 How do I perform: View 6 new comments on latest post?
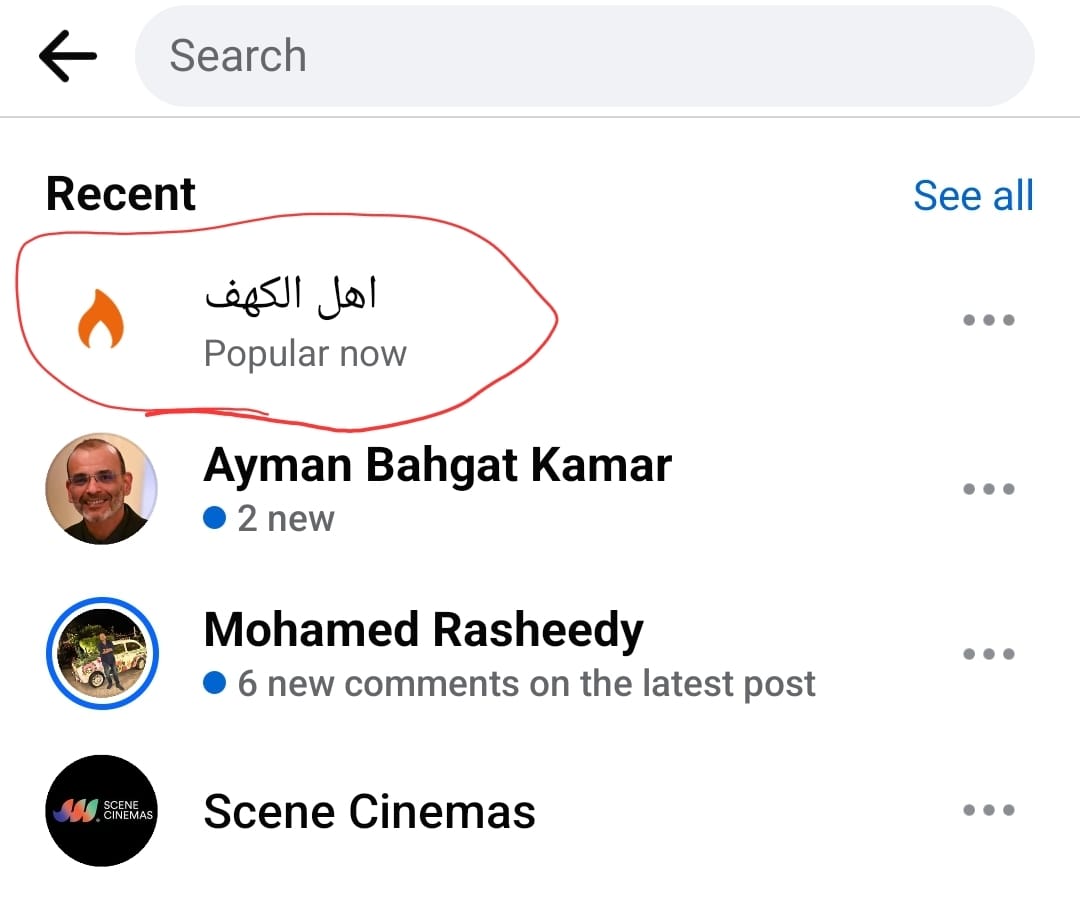526,684
